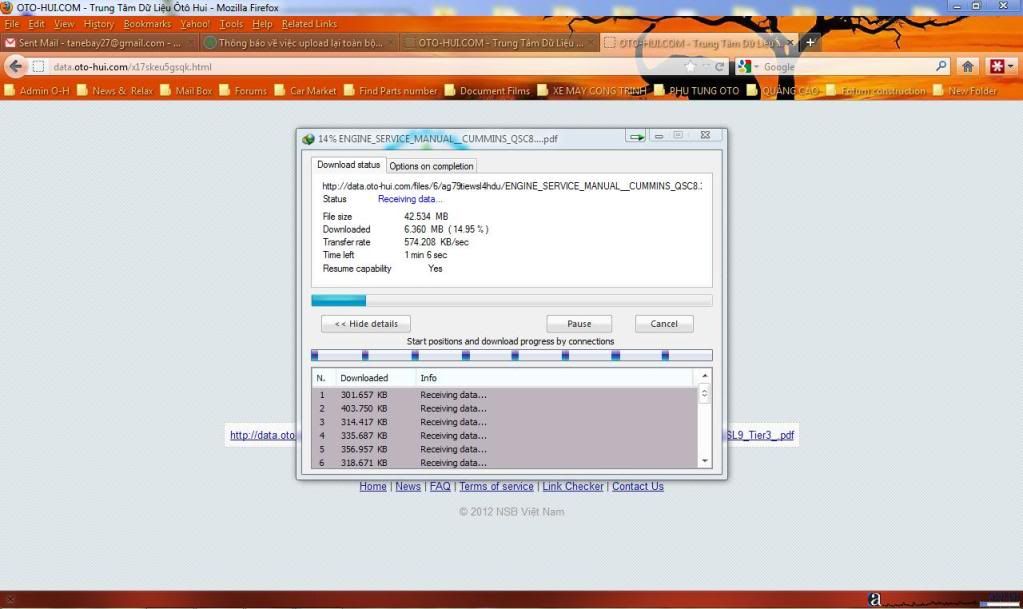
Task: Pause the current download
Action: [579, 324]
